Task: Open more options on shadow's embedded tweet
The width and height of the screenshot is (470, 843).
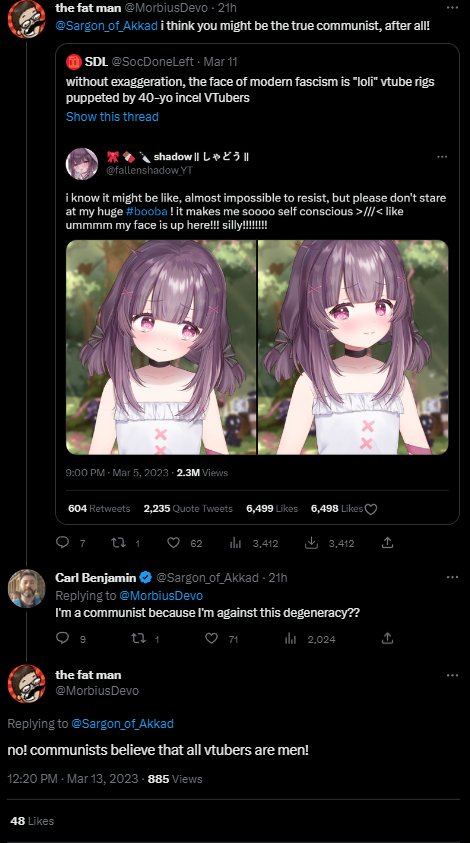Action: [x=442, y=156]
